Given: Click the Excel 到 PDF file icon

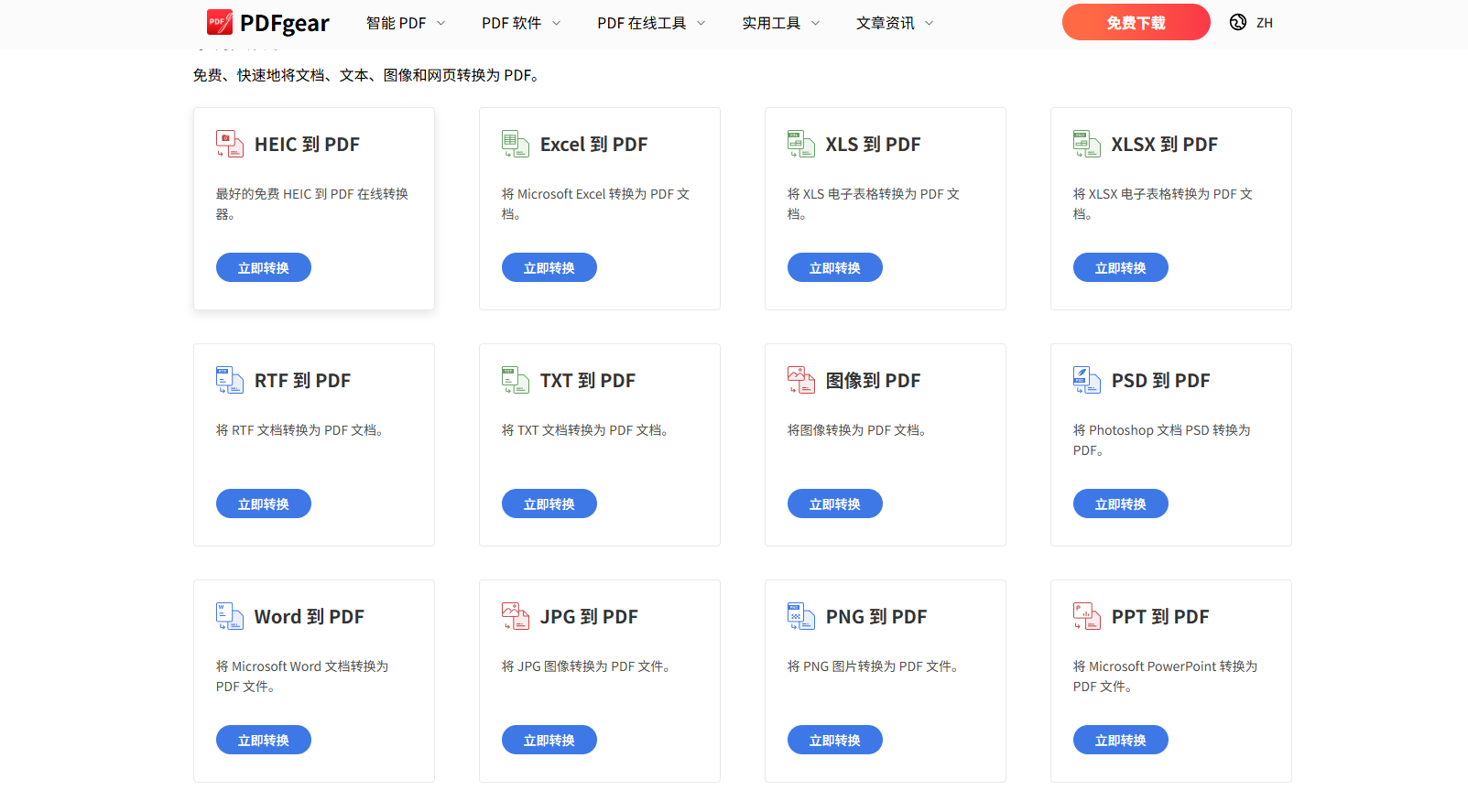Looking at the screenshot, I should pyautogui.click(x=516, y=144).
